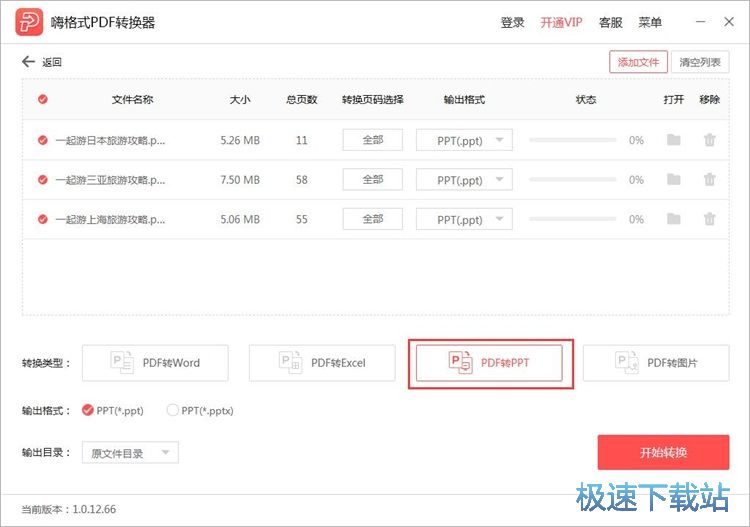This screenshot has height=527, width=750.
Task: Click page count 11 in 日本 row
Action: tap(301, 140)
